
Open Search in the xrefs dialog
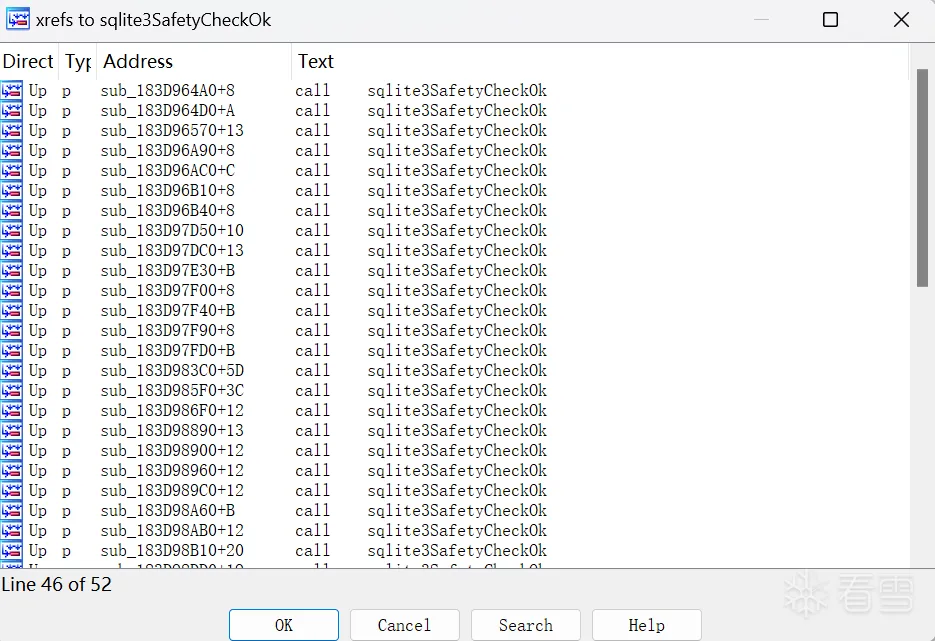525,625
